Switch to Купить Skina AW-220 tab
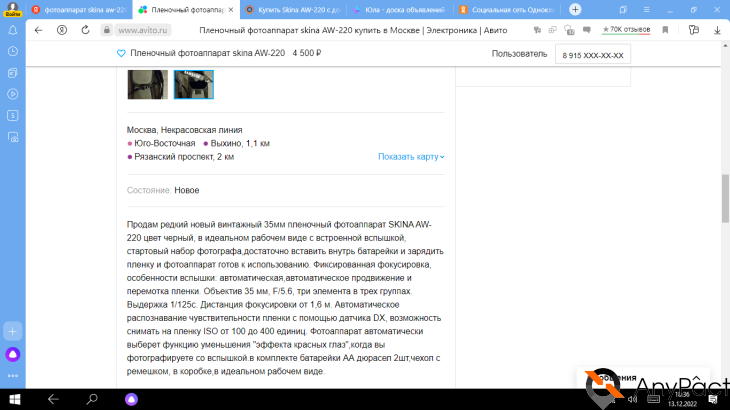Viewport: 730px width, 410px height. coord(293,9)
